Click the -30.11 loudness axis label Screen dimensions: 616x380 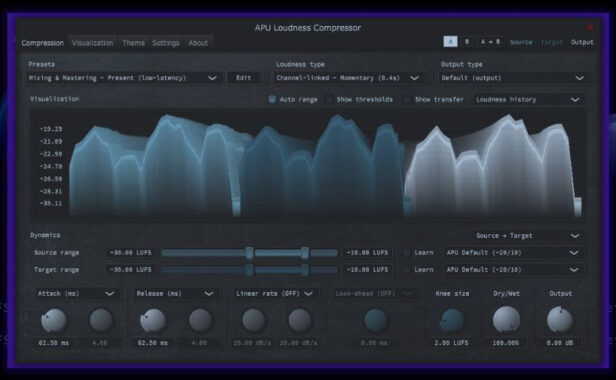[51, 204]
